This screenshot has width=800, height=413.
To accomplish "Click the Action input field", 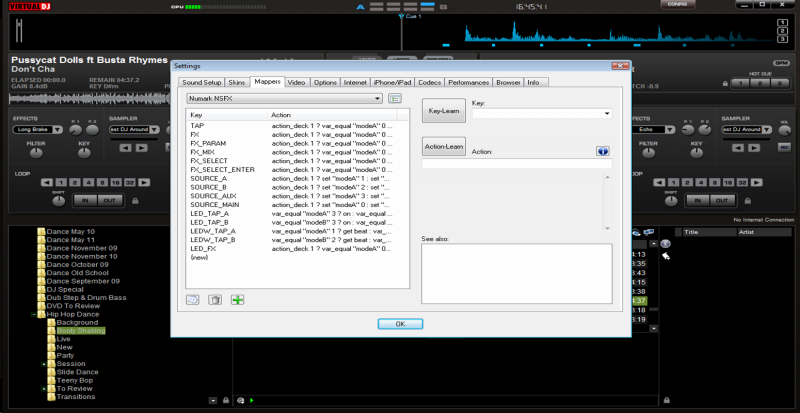I will pos(516,163).
